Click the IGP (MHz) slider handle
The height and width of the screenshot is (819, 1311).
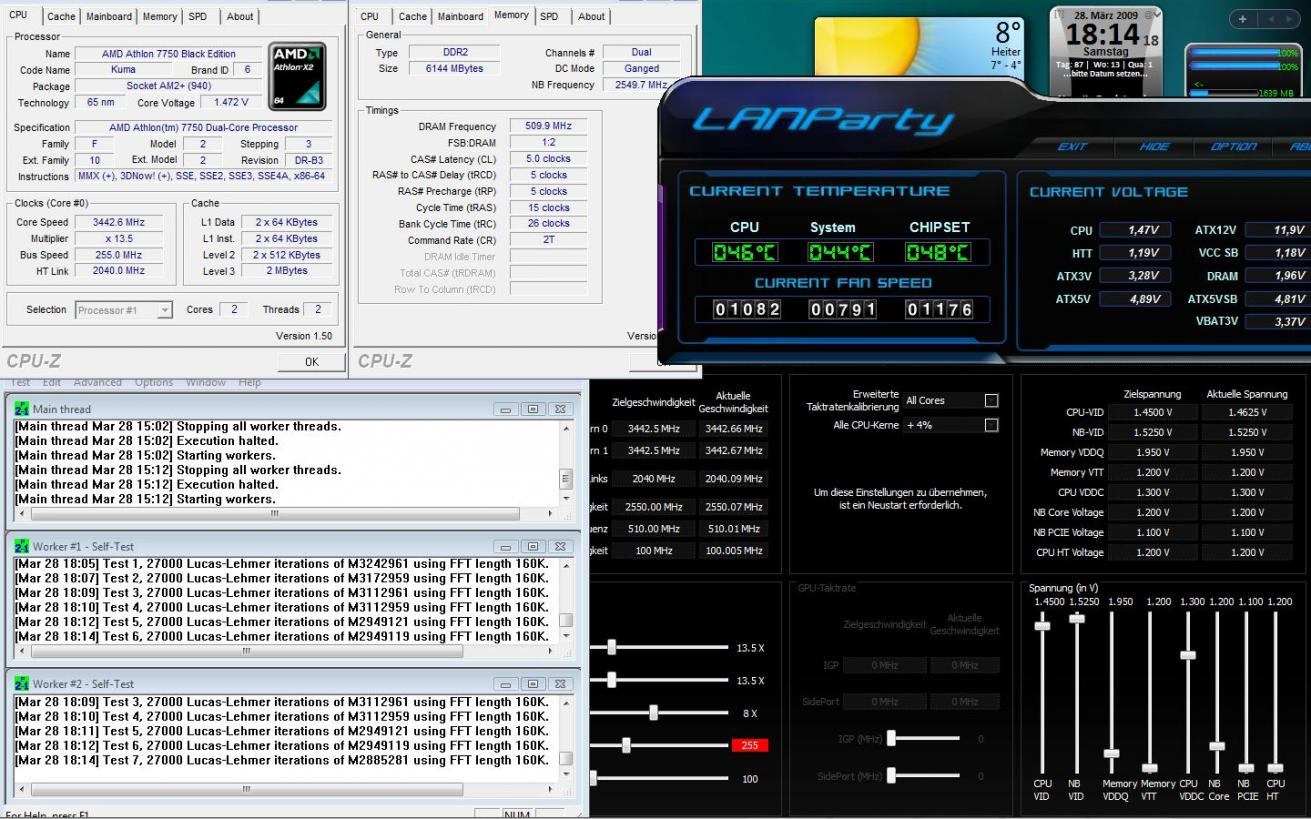tap(891, 739)
